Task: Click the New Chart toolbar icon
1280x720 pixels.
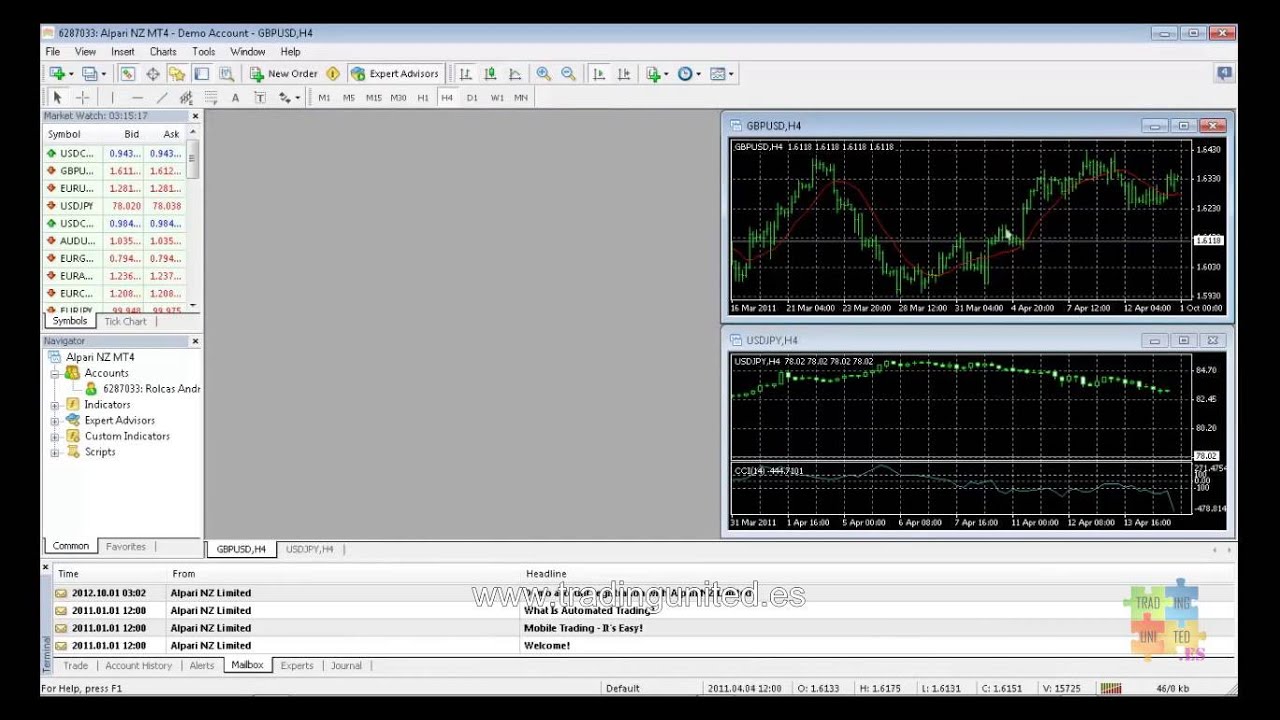Action: (60, 73)
